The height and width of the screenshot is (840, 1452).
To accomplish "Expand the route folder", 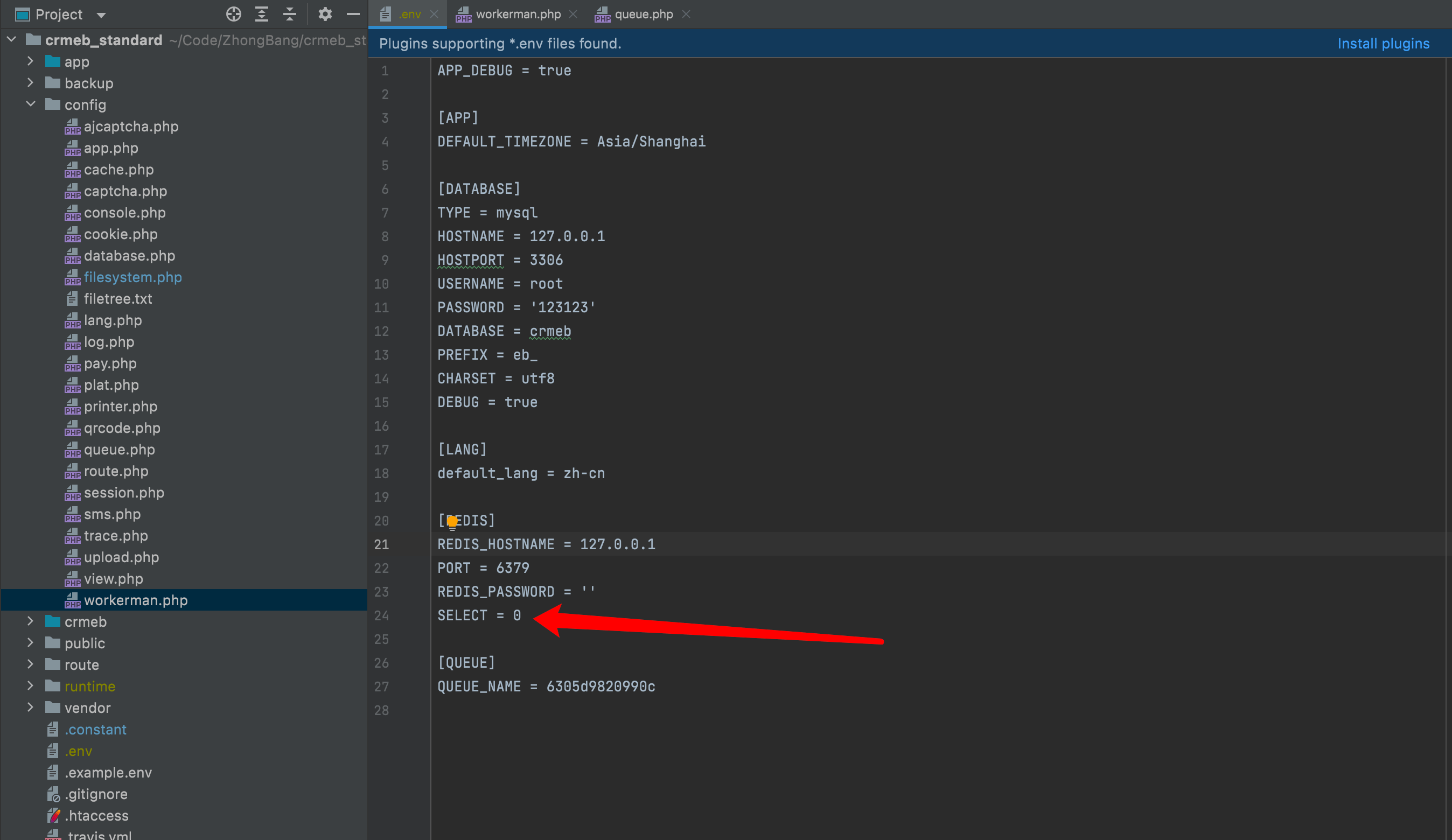I will [x=31, y=664].
